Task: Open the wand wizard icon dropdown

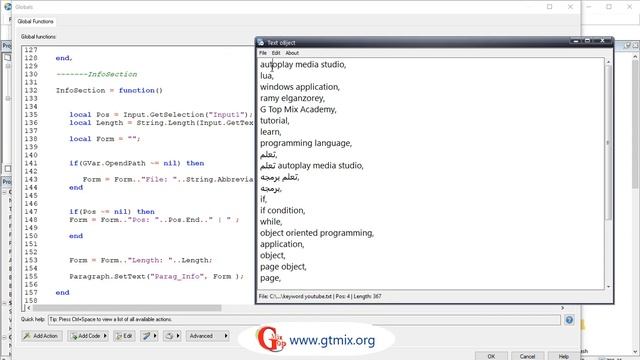Action: pyautogui.click(x=155, y=336)
